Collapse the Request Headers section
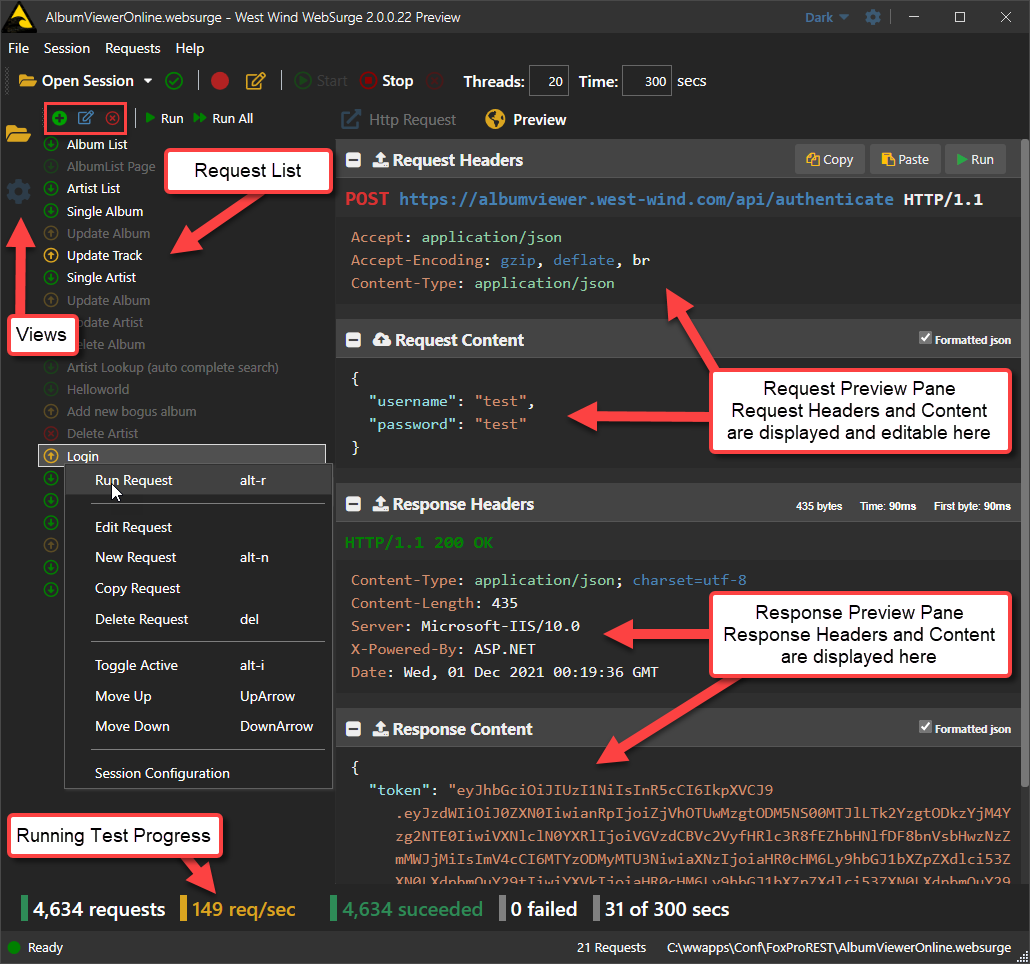 pos(353,160)
